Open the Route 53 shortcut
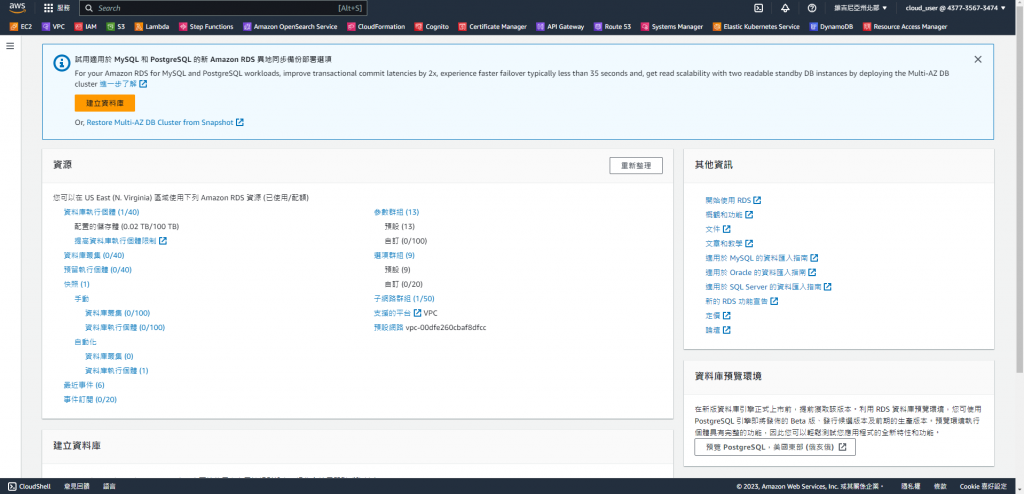 pyautogui.click(x=613, y=27)
